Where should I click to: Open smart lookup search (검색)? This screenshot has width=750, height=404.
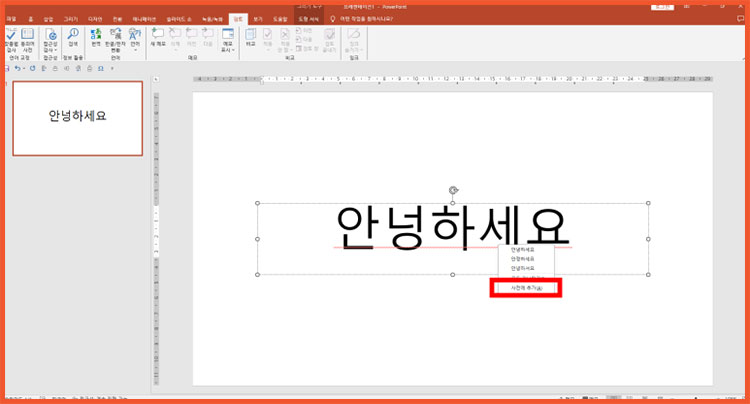click(73, 37)
